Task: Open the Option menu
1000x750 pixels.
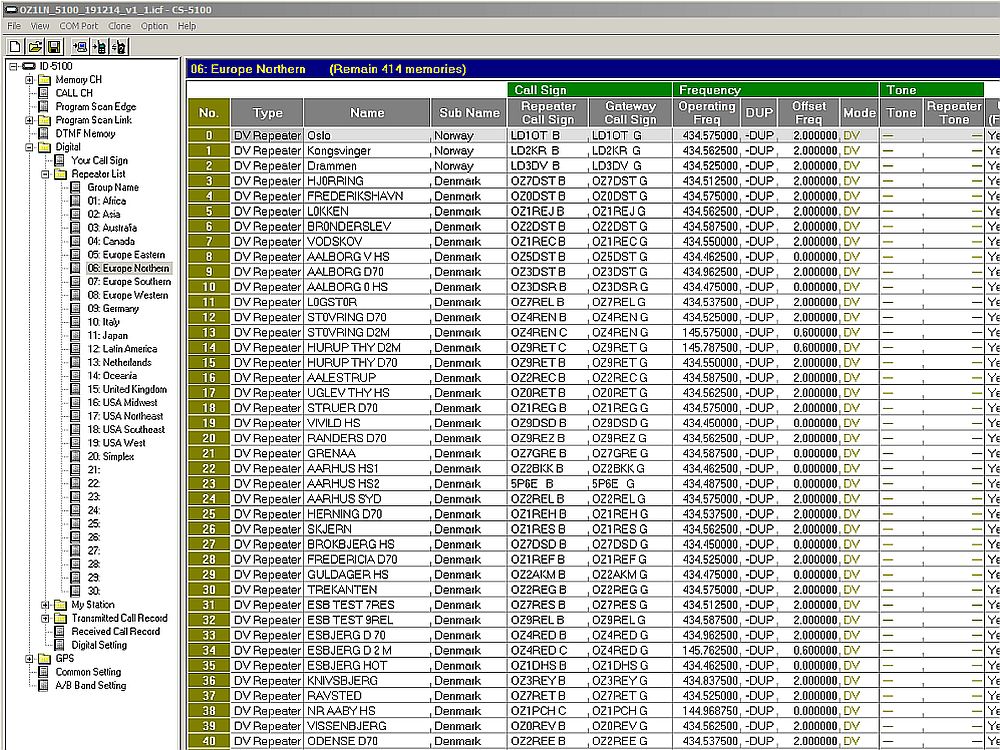Action: [154, 26]
